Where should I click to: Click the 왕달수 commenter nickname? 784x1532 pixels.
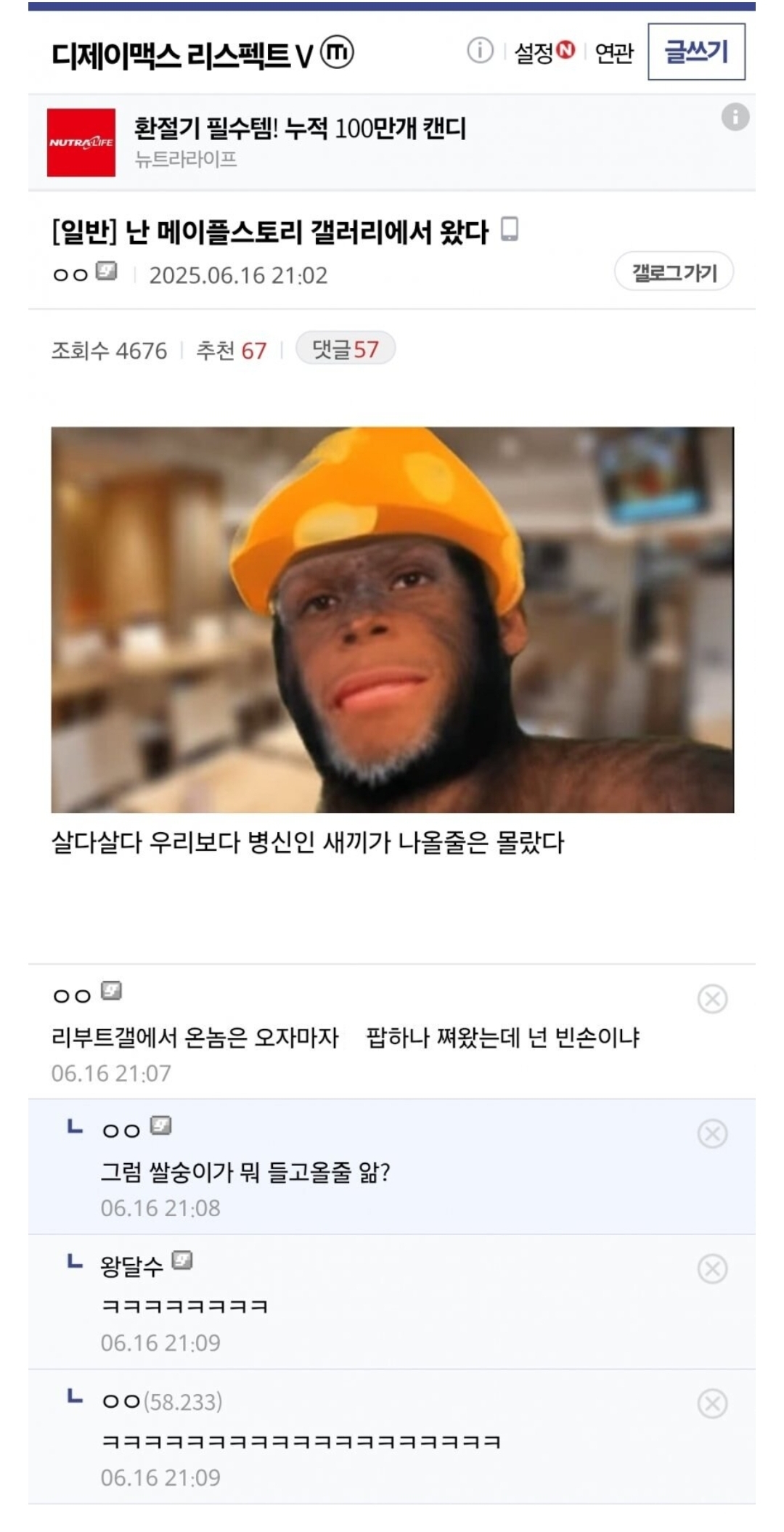(131, 1266)
